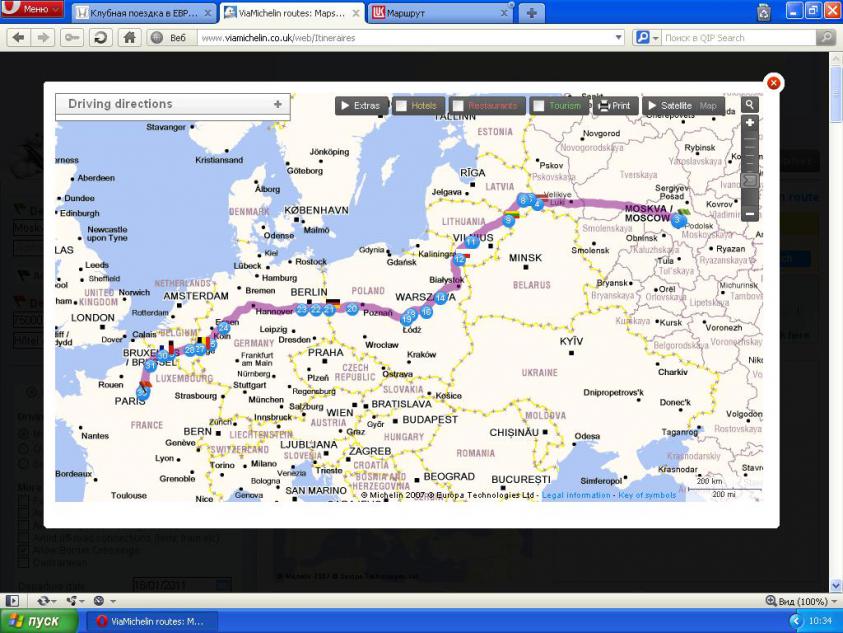Click the LONDON label on map

(x=92, y=318)
